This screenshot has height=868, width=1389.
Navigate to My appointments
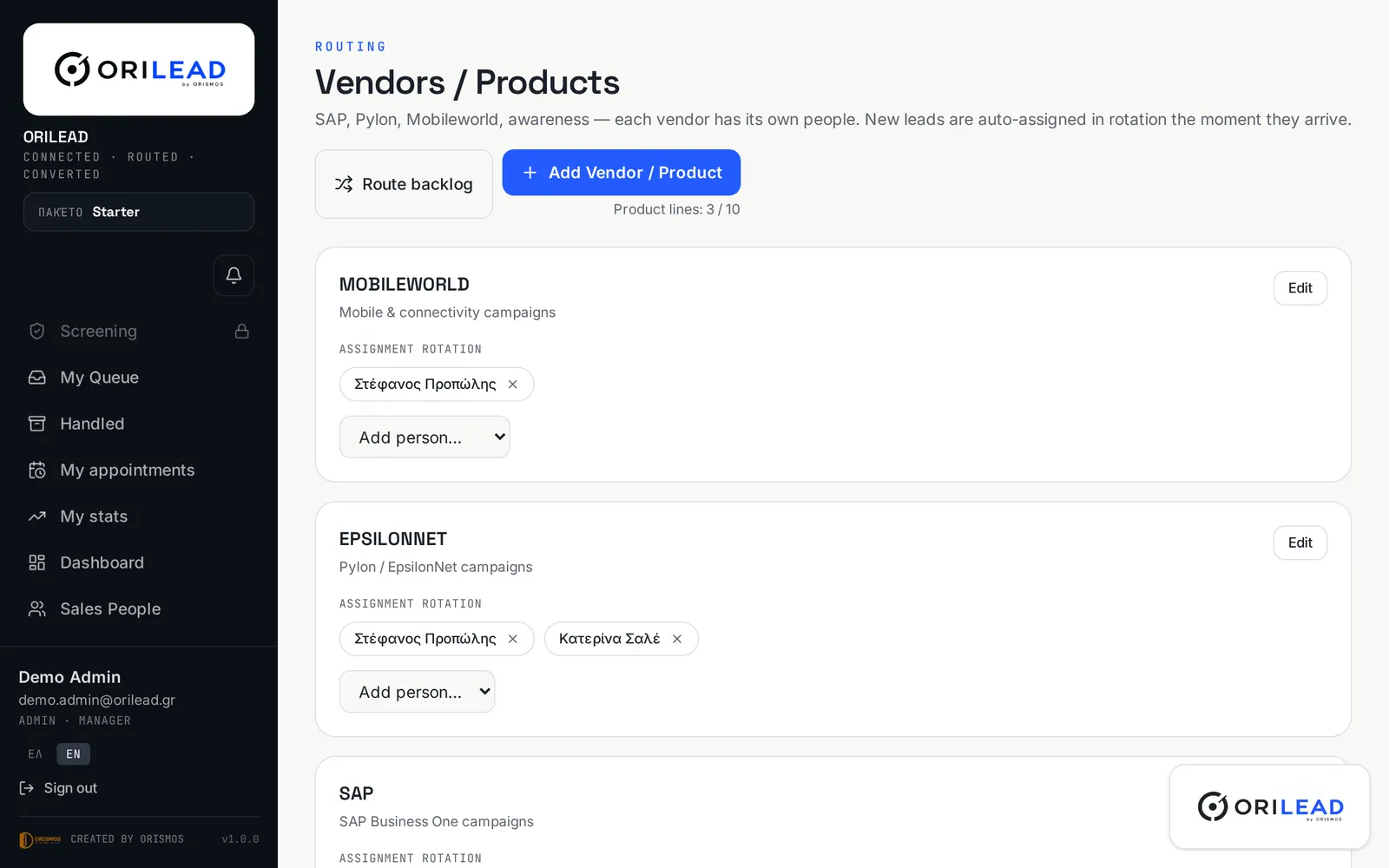click(139, 470)
